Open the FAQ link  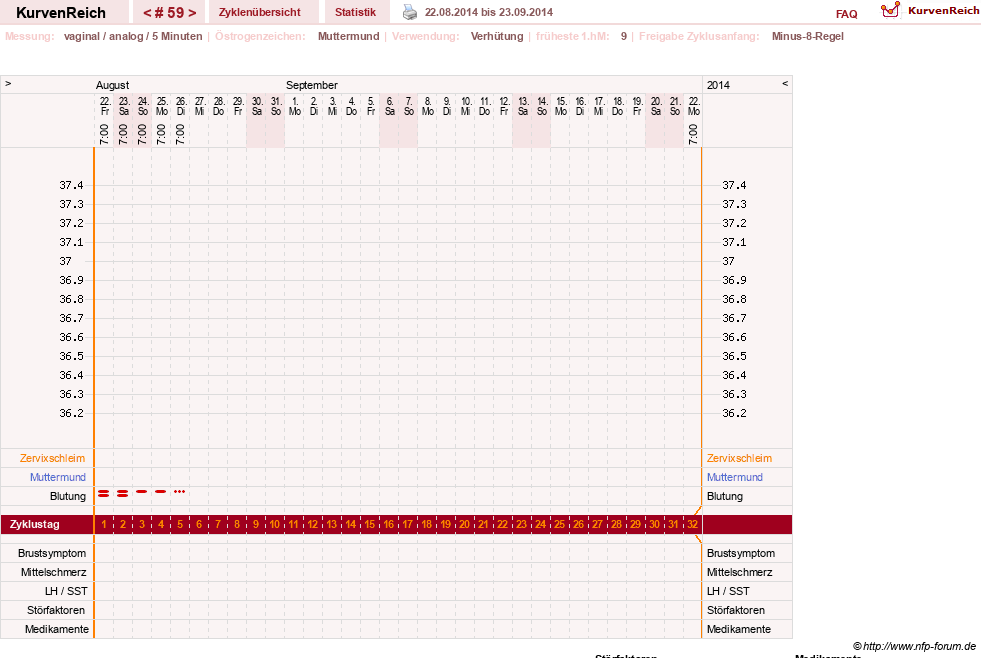pyautogui.click(x=846, y=14)
